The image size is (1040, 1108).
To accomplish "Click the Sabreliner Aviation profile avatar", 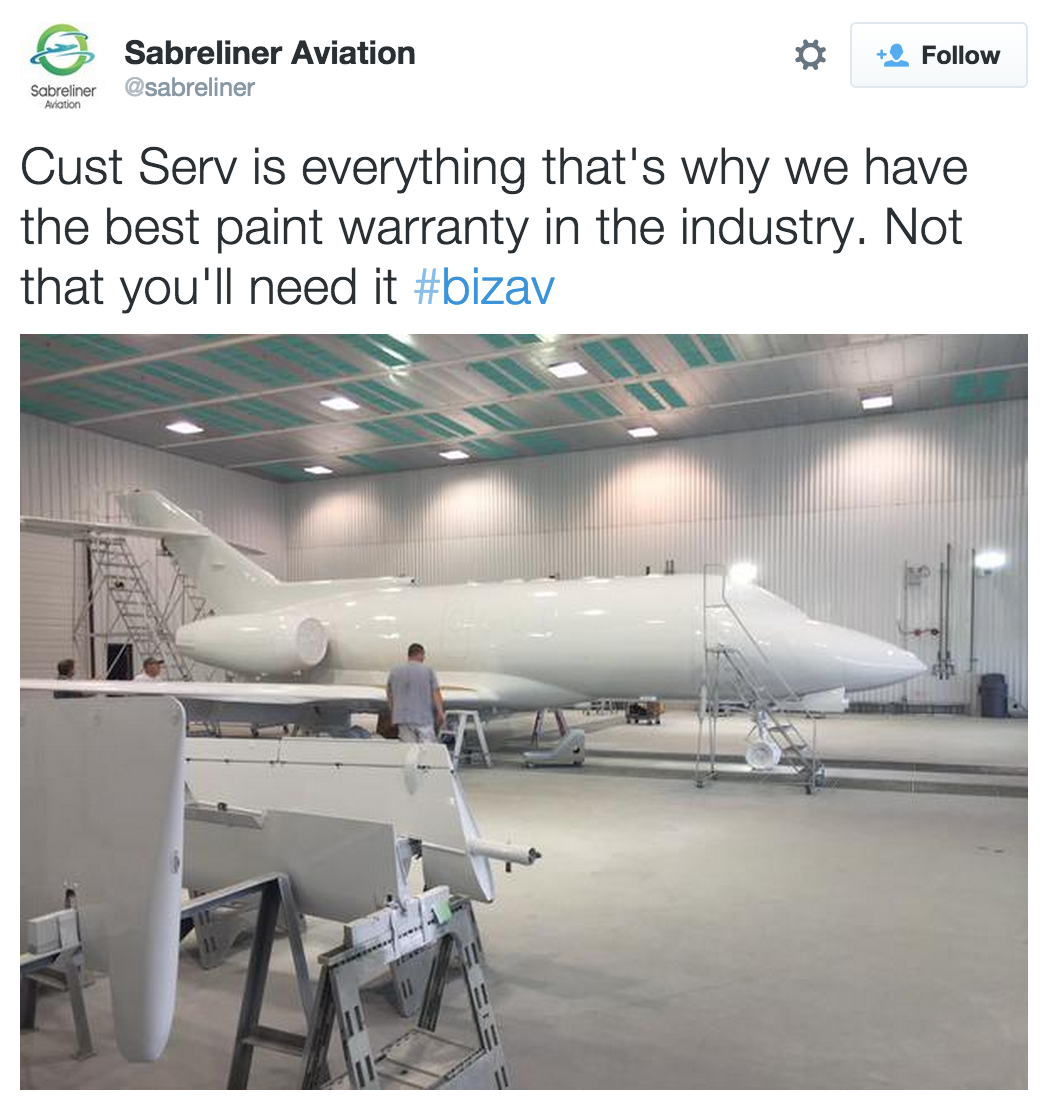I will click(x=63, y=66).
